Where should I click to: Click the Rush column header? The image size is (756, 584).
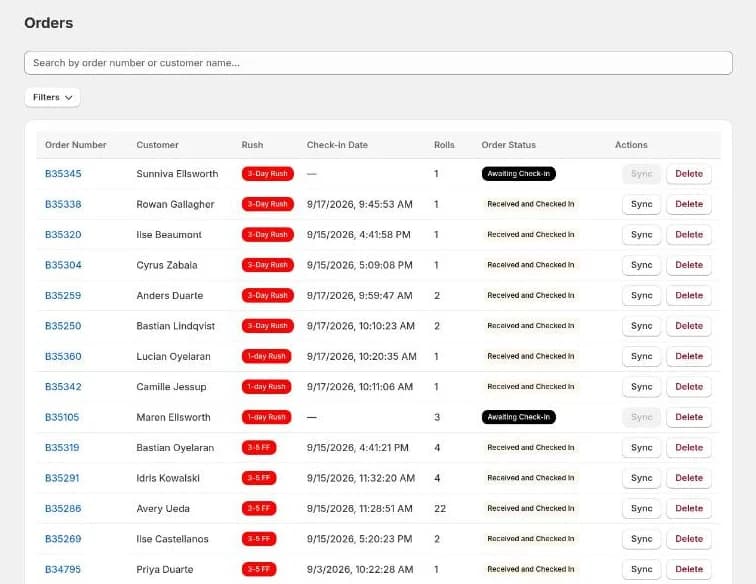pos(252,145)
